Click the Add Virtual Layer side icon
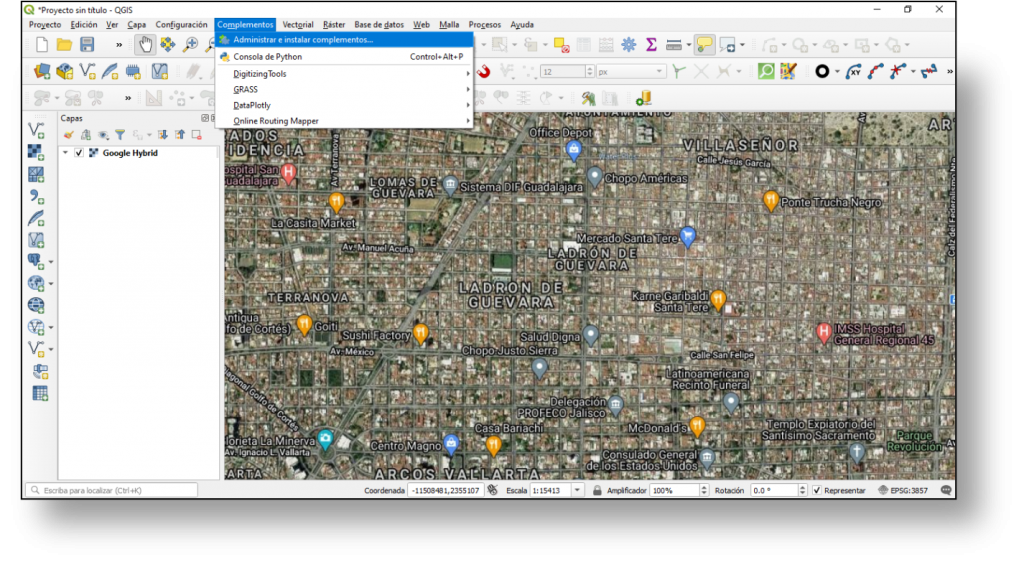 [37, 240]
